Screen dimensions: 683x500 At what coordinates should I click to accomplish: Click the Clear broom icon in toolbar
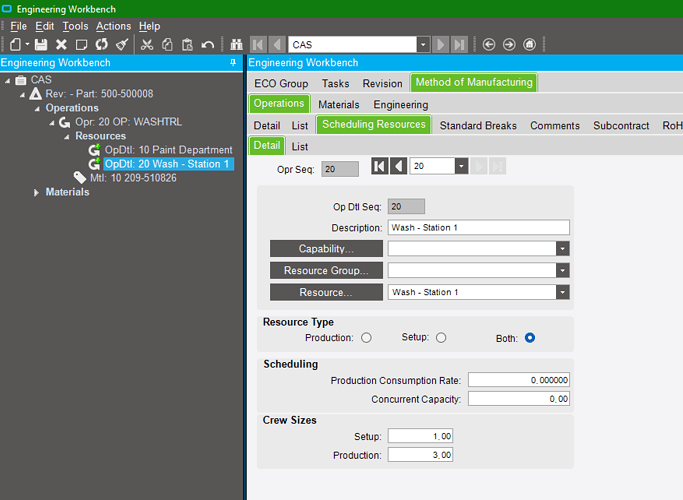(x=122, y=44)
